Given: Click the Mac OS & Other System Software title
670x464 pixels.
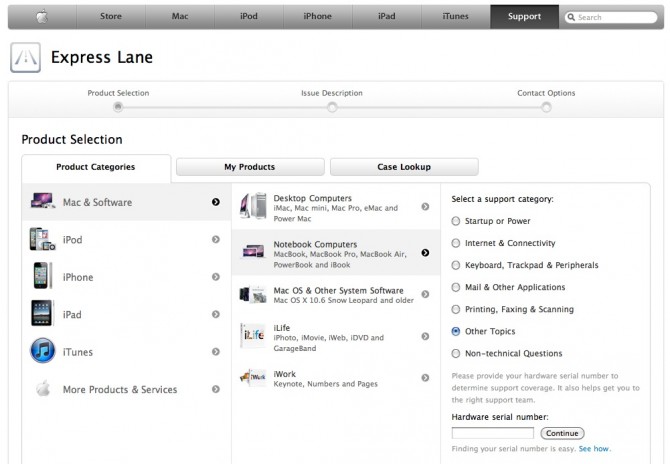Looking at the screenshot, I should coord(338,291).
